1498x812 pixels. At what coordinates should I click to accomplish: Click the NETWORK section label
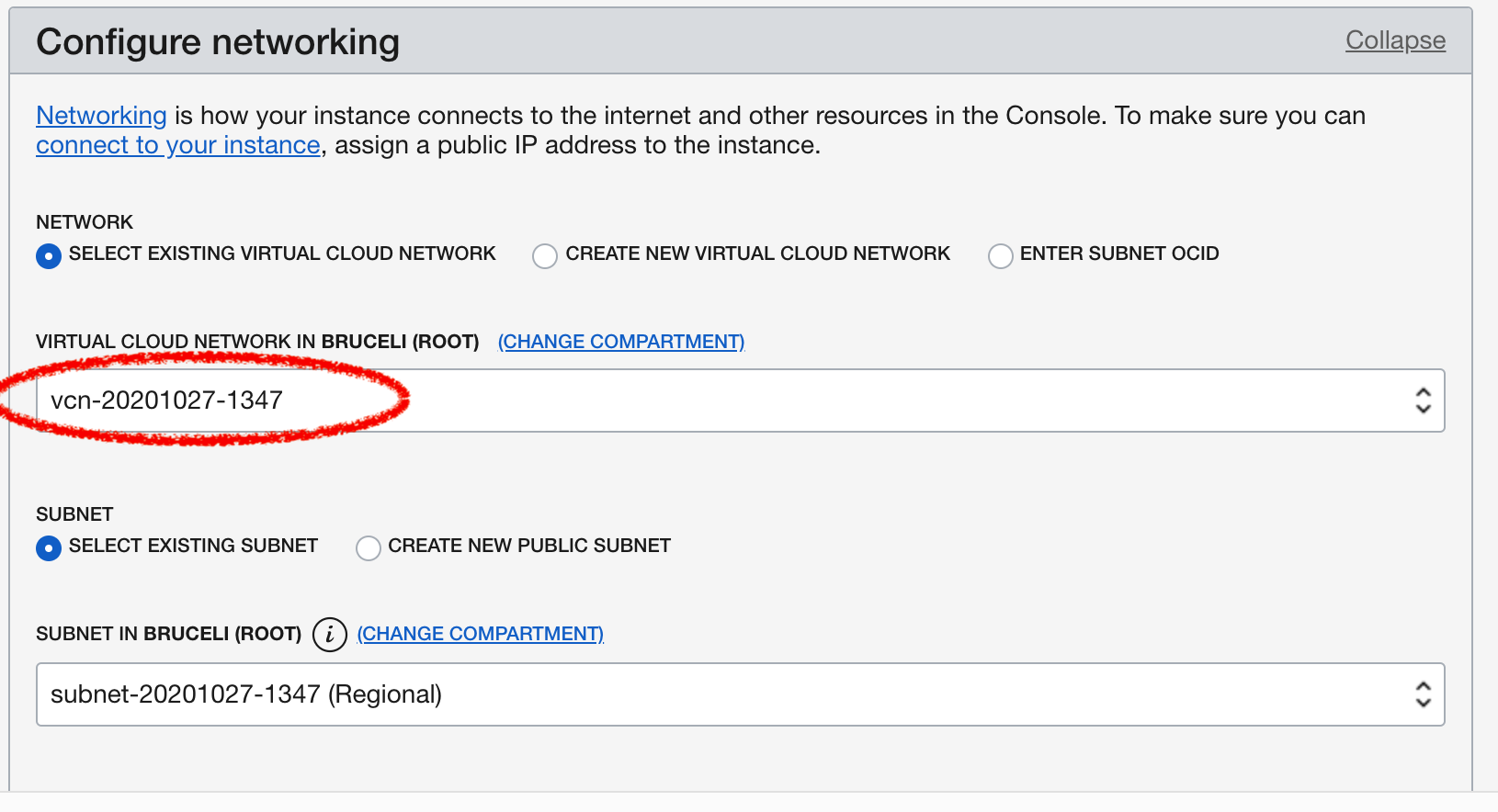coord(85,222)
